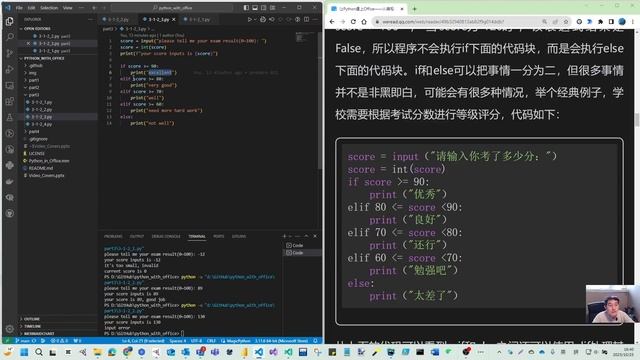Open the View menu
Image resolution: width=640 pixels, height=360 pixels.
(67, 8)
